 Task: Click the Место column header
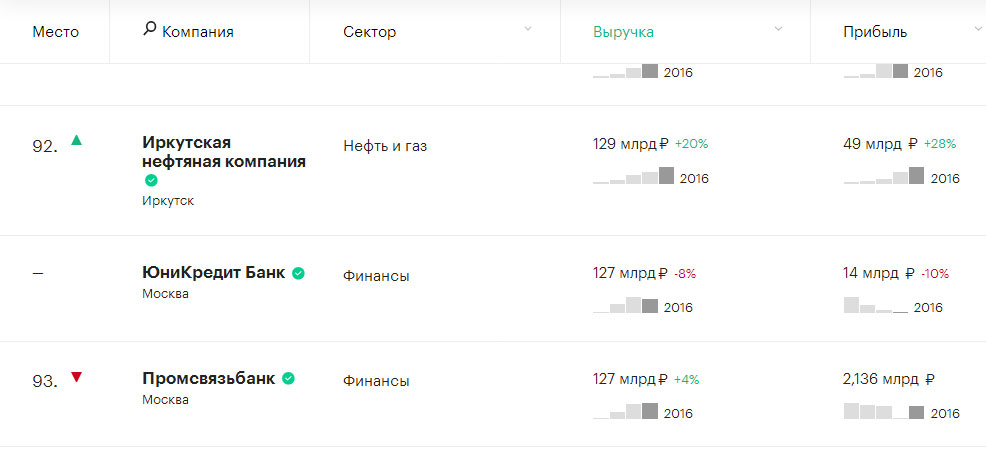coord(55,32)
